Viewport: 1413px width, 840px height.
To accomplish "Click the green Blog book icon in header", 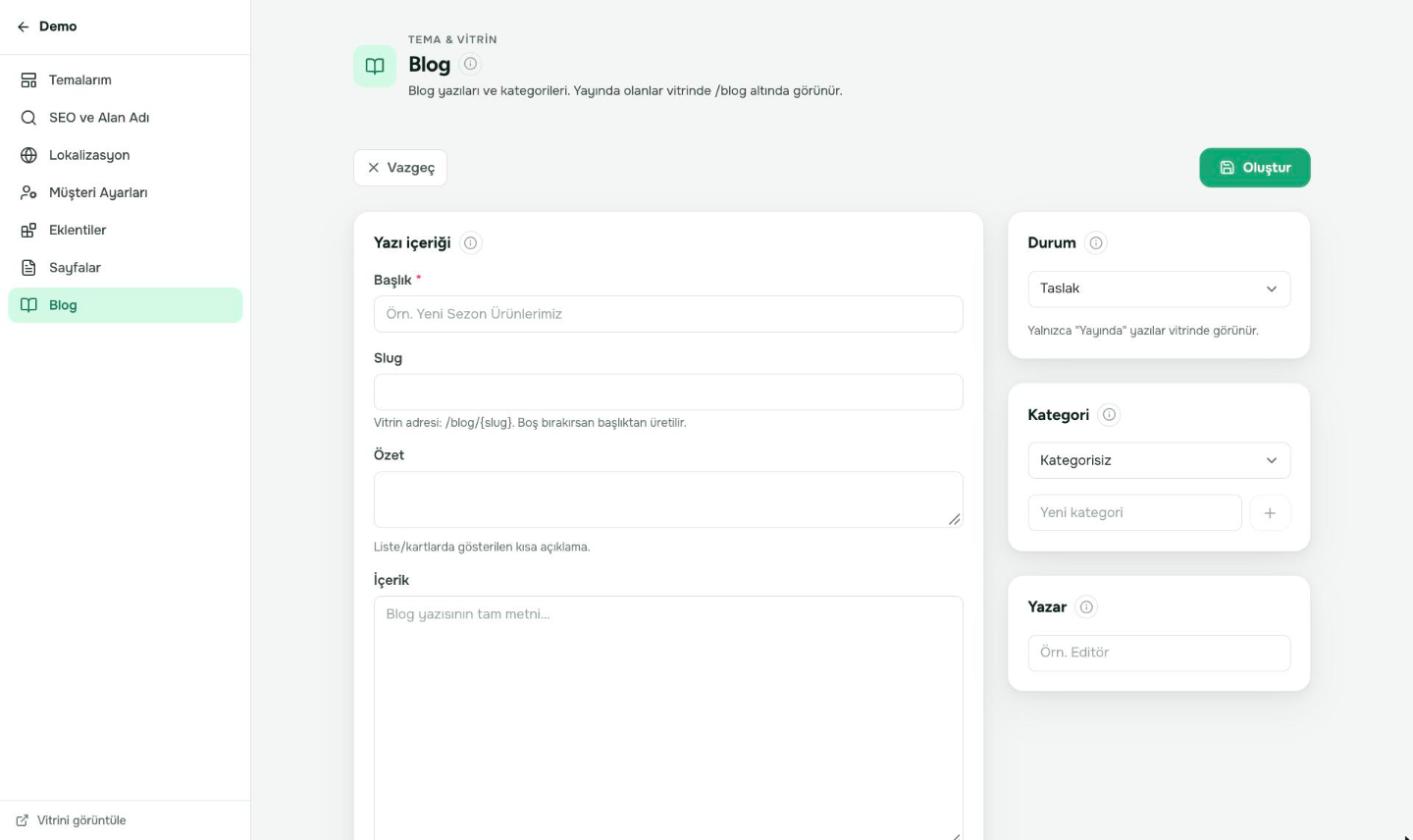I will point(375,66).
